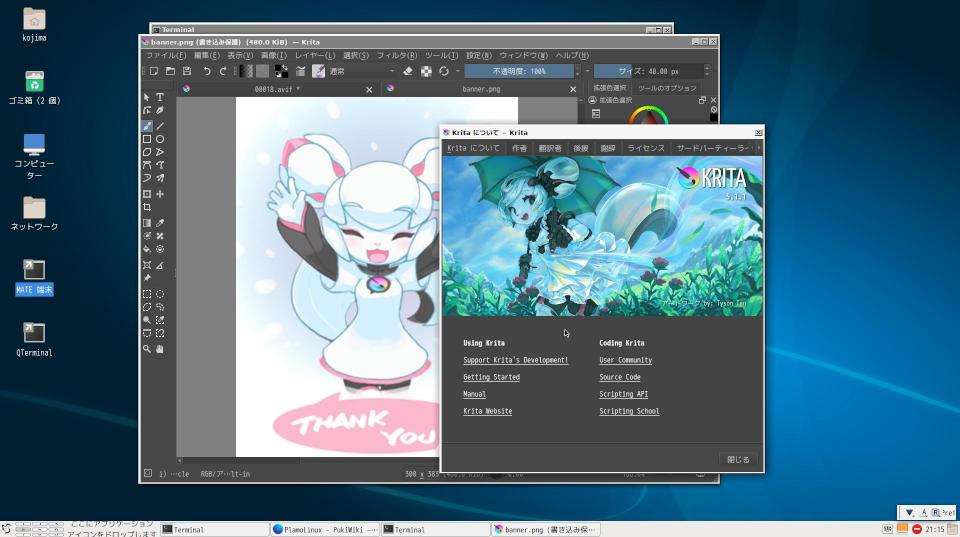Screen dimensions: 960x537
Task: Open the Getting Started link
Action: (491, 377)
